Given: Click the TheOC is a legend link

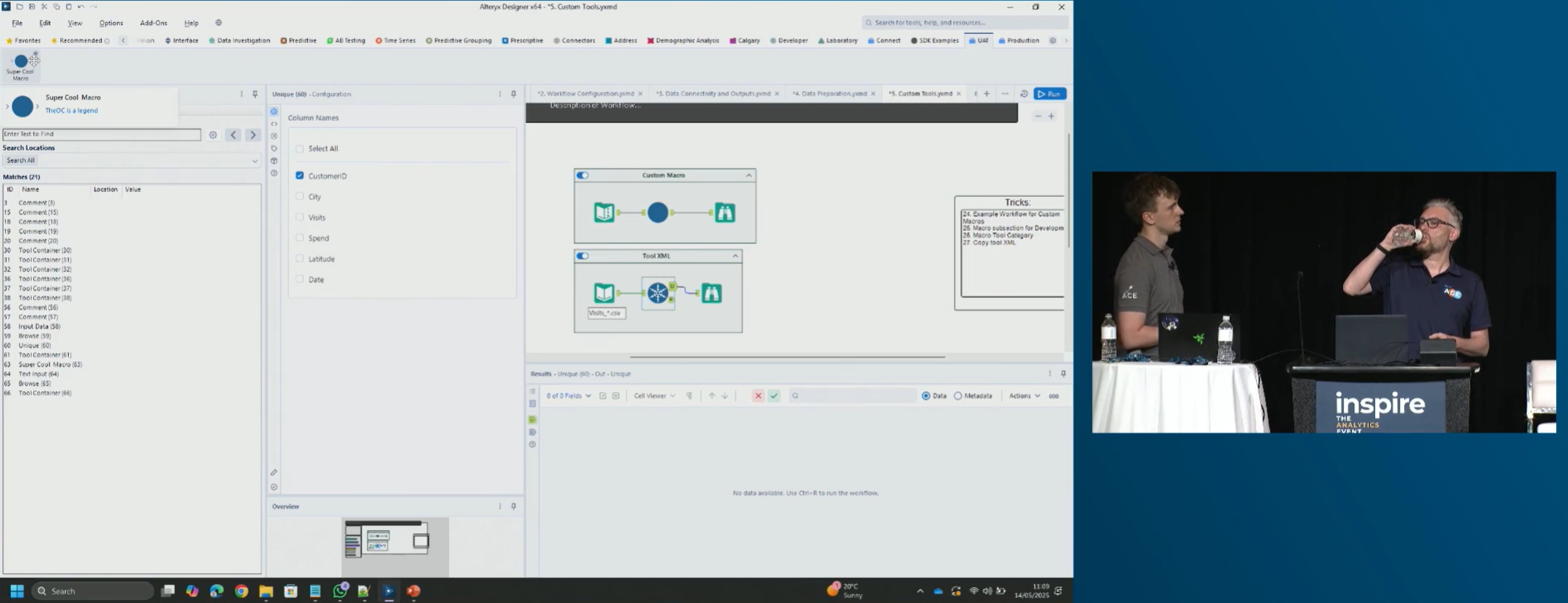Looking at the screenshot, I should [x=71, y=111].
